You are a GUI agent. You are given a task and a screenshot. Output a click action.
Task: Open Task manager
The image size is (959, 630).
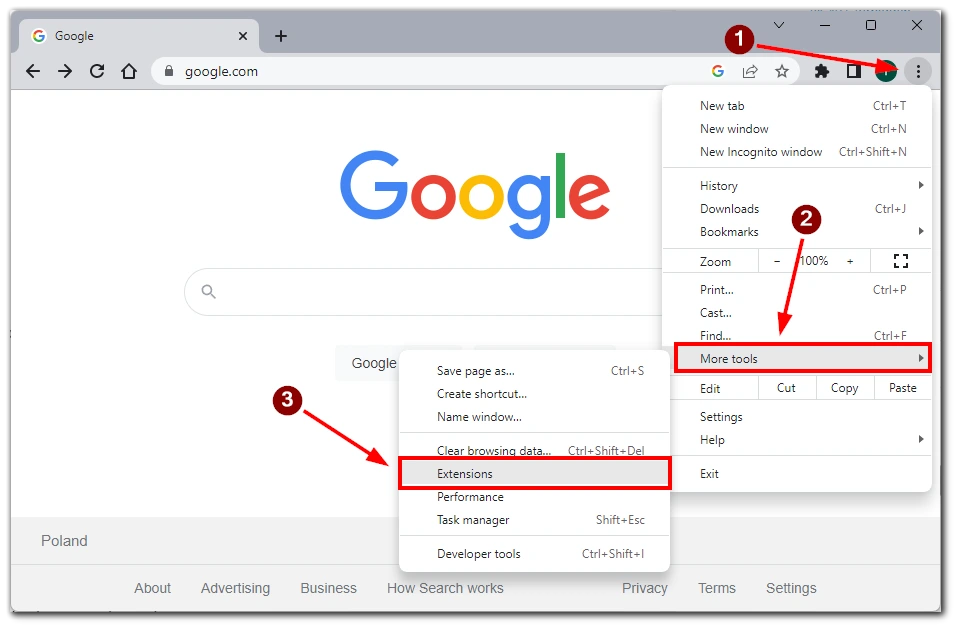point(535,521)
